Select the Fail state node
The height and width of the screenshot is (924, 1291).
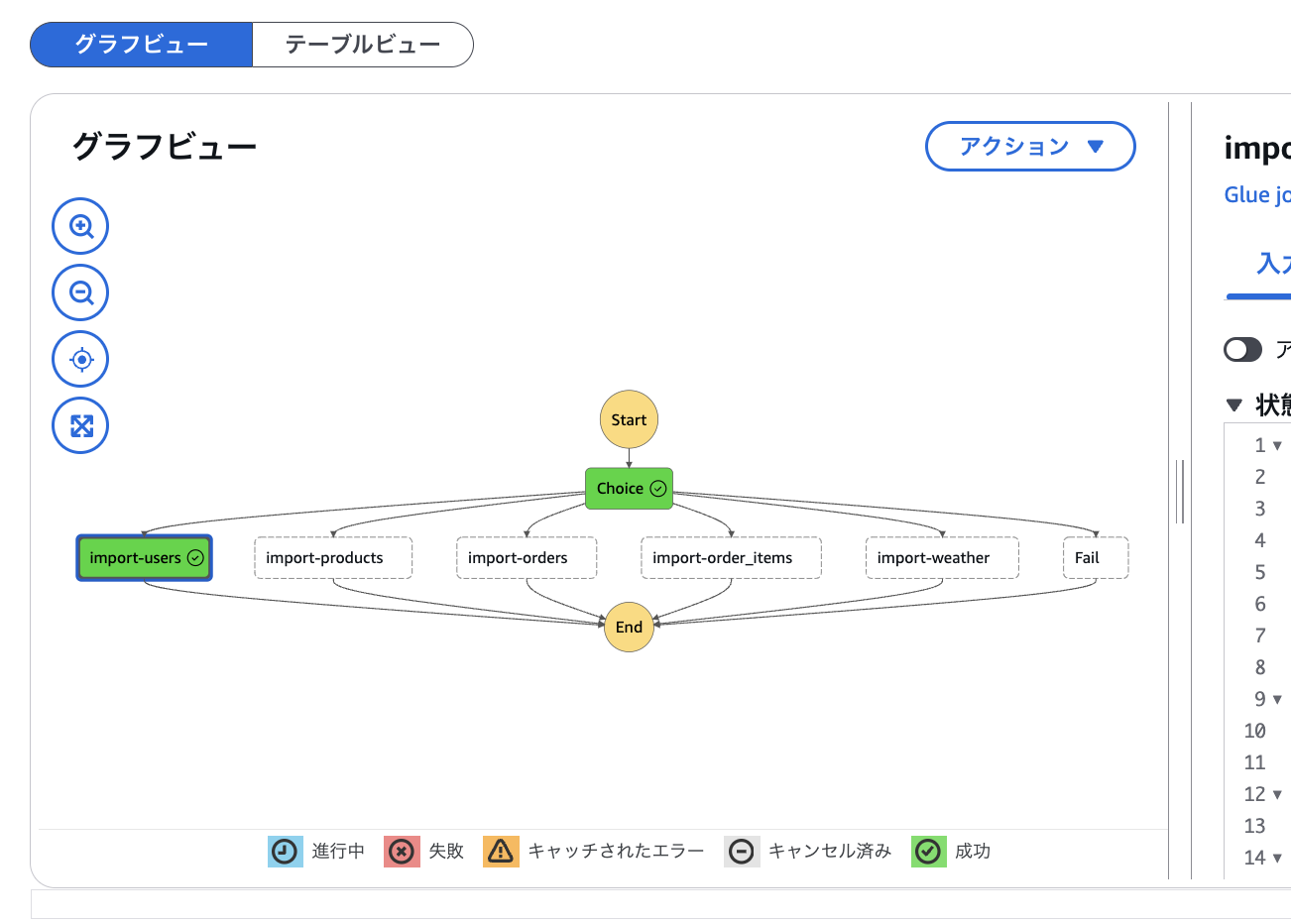[1096, 558]
